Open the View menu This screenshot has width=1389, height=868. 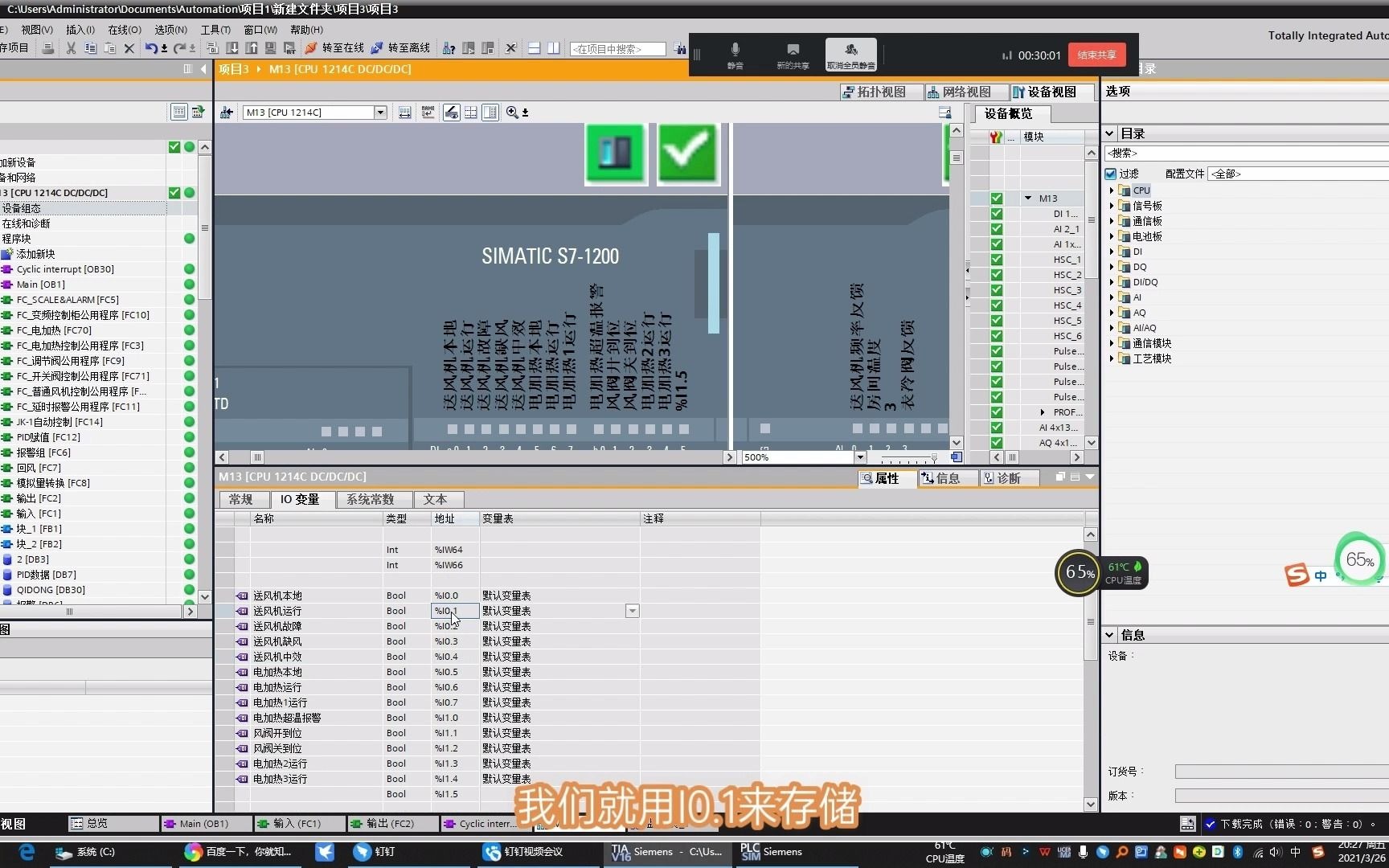coord(37,30)
